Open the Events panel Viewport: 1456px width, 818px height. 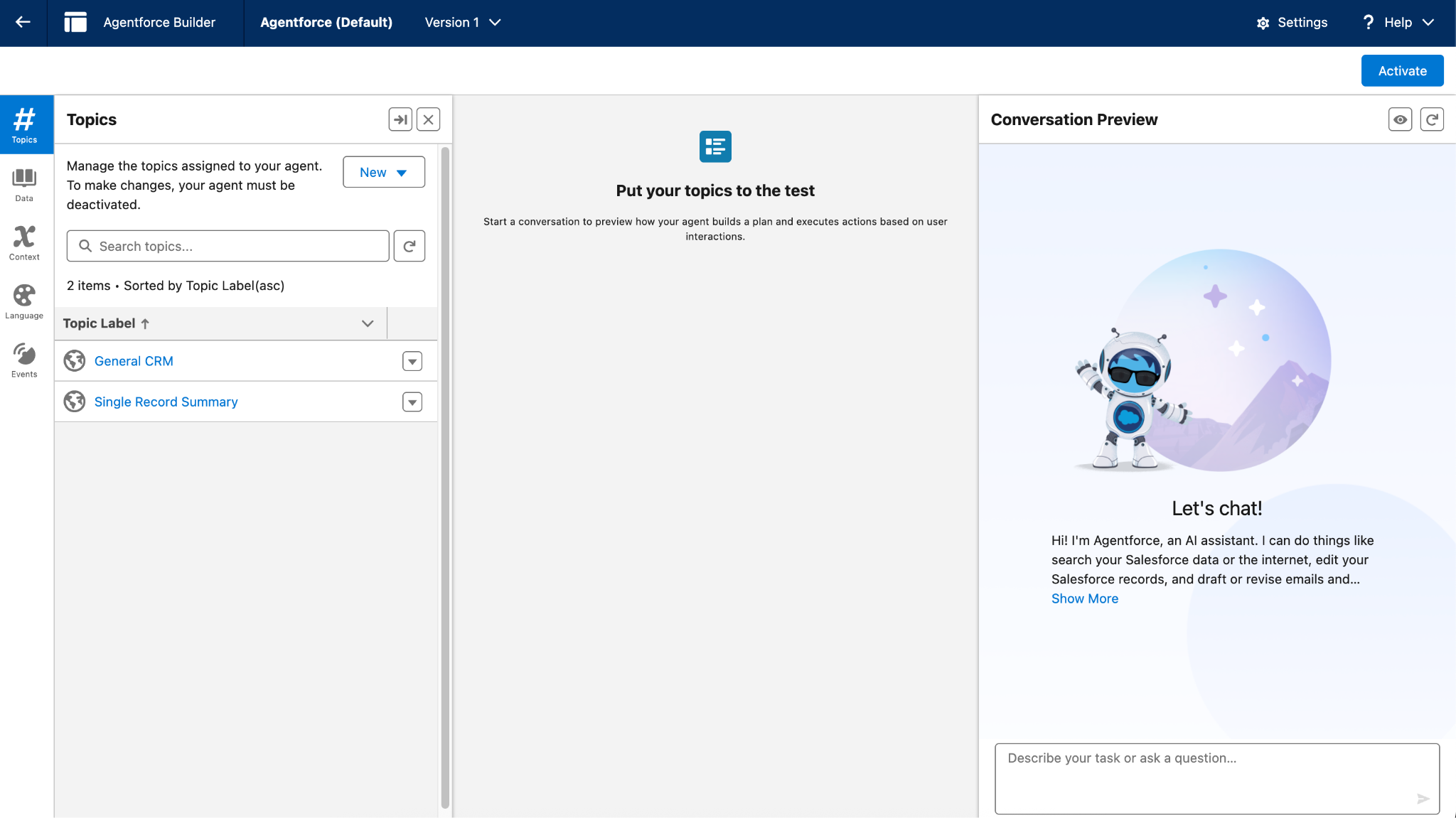pos(24,360)
